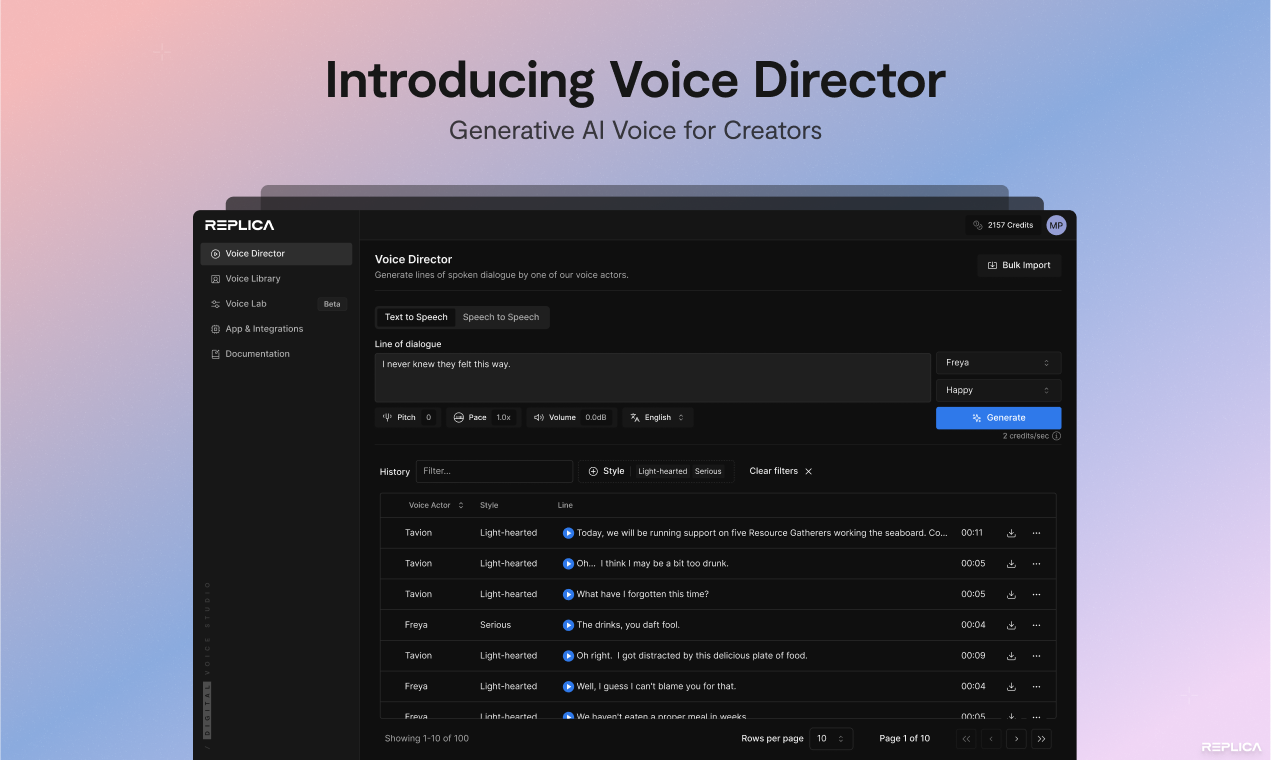Click the "Page 1 of 10" indicator
Image resolution: width=1271 pixels, height=760 pixels.
[x=904, y=739]
